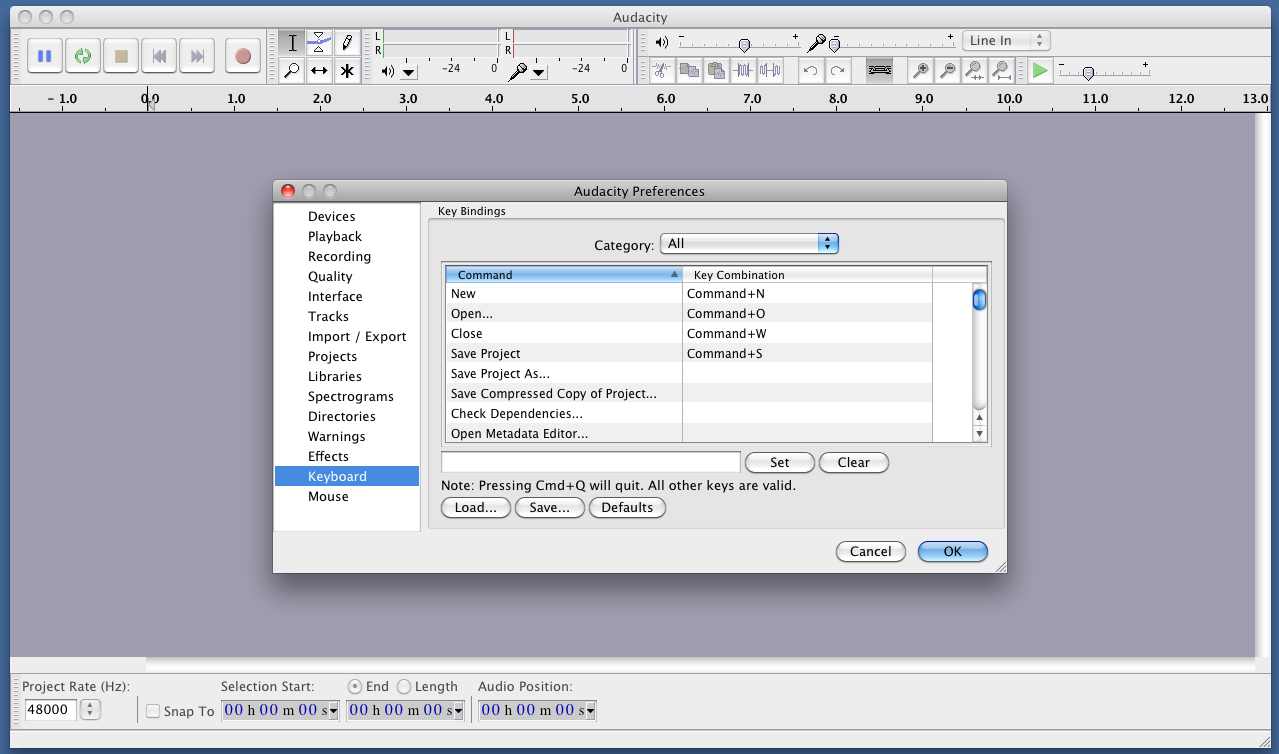Click the output volume slider handle
The image size is (1279, 754).
(x=744, y=45)
